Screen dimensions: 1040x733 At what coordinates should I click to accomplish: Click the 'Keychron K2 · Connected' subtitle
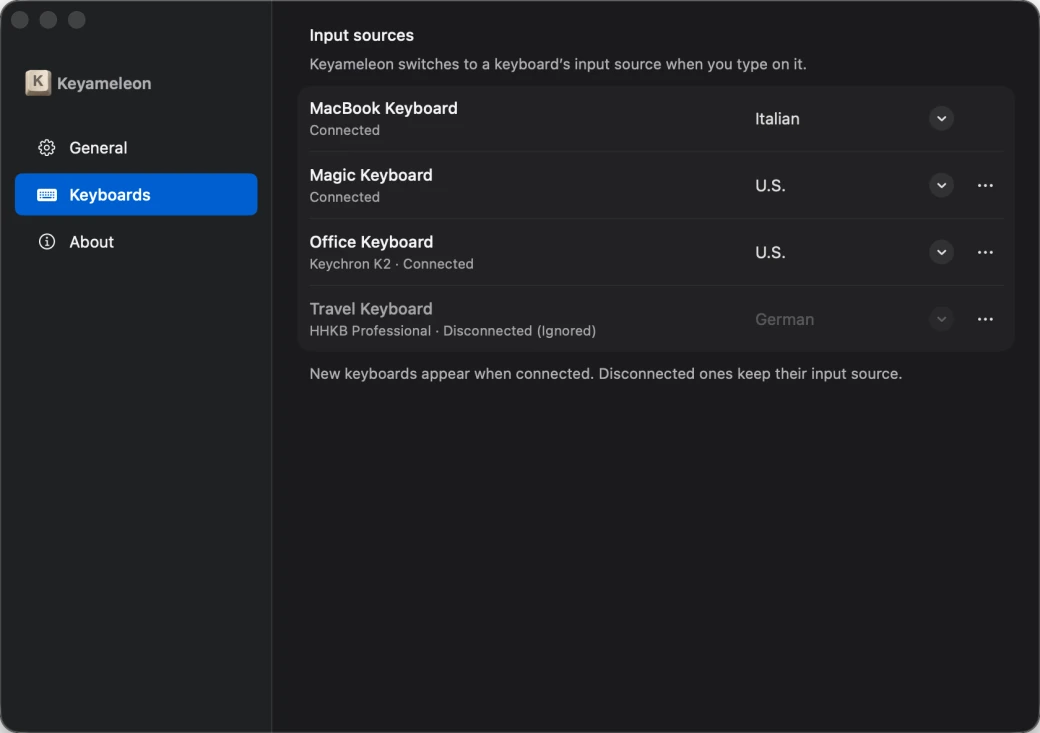pyautogui.click(x=391, y=264)
